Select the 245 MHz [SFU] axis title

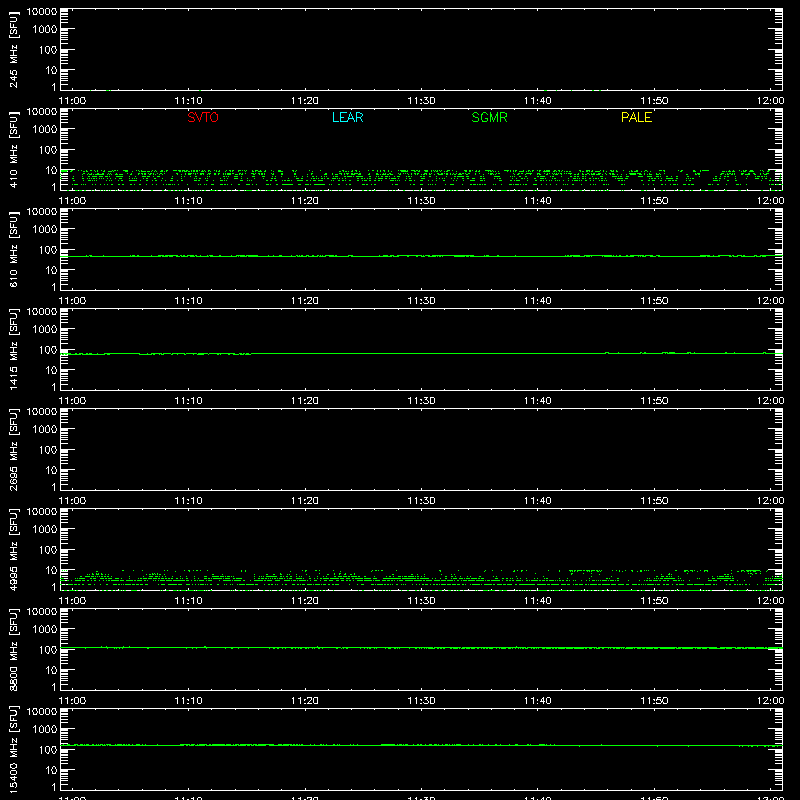click(13, 49)
